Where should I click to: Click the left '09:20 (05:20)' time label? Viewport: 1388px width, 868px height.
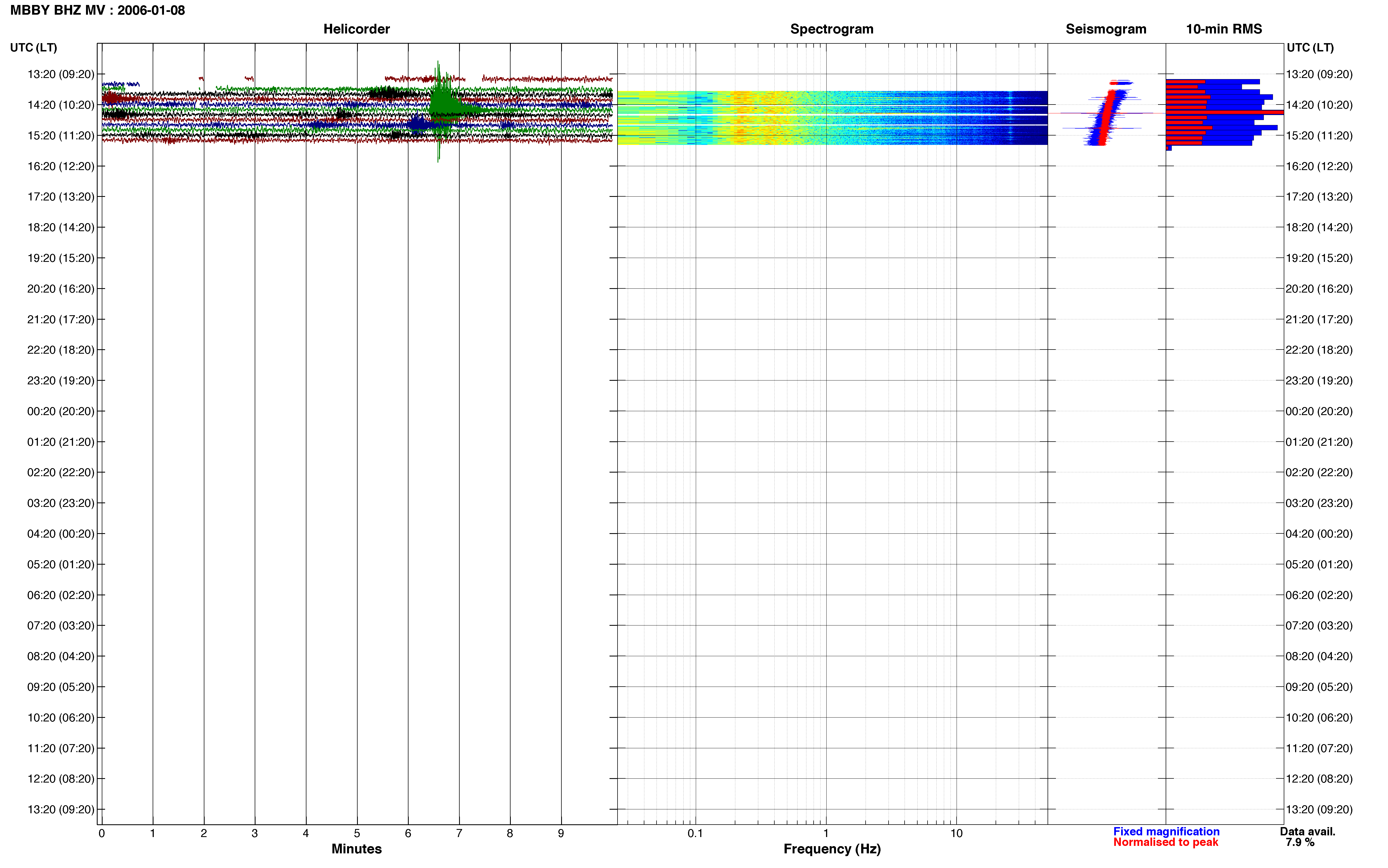coord(61,687)
